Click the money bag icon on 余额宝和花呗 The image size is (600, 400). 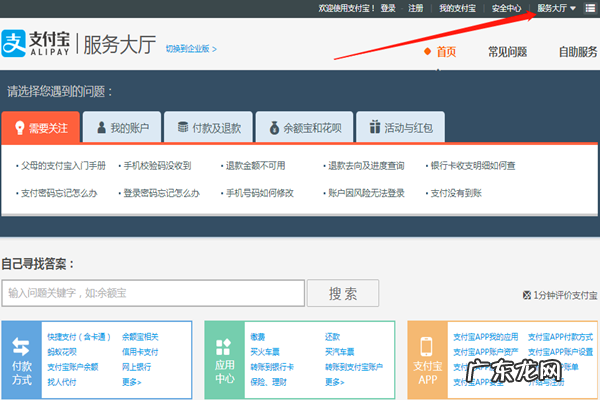click(274, 128)
